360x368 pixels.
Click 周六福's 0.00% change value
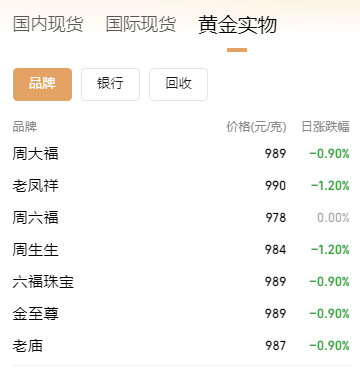pyautogui.click(x=333, y=218)
